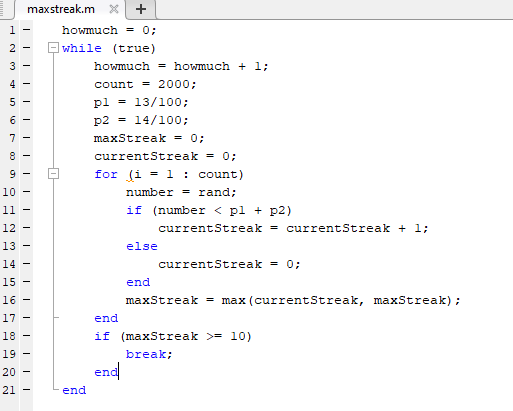
Task: Click 'rand' in number assignment
Action: click(214, 192)
